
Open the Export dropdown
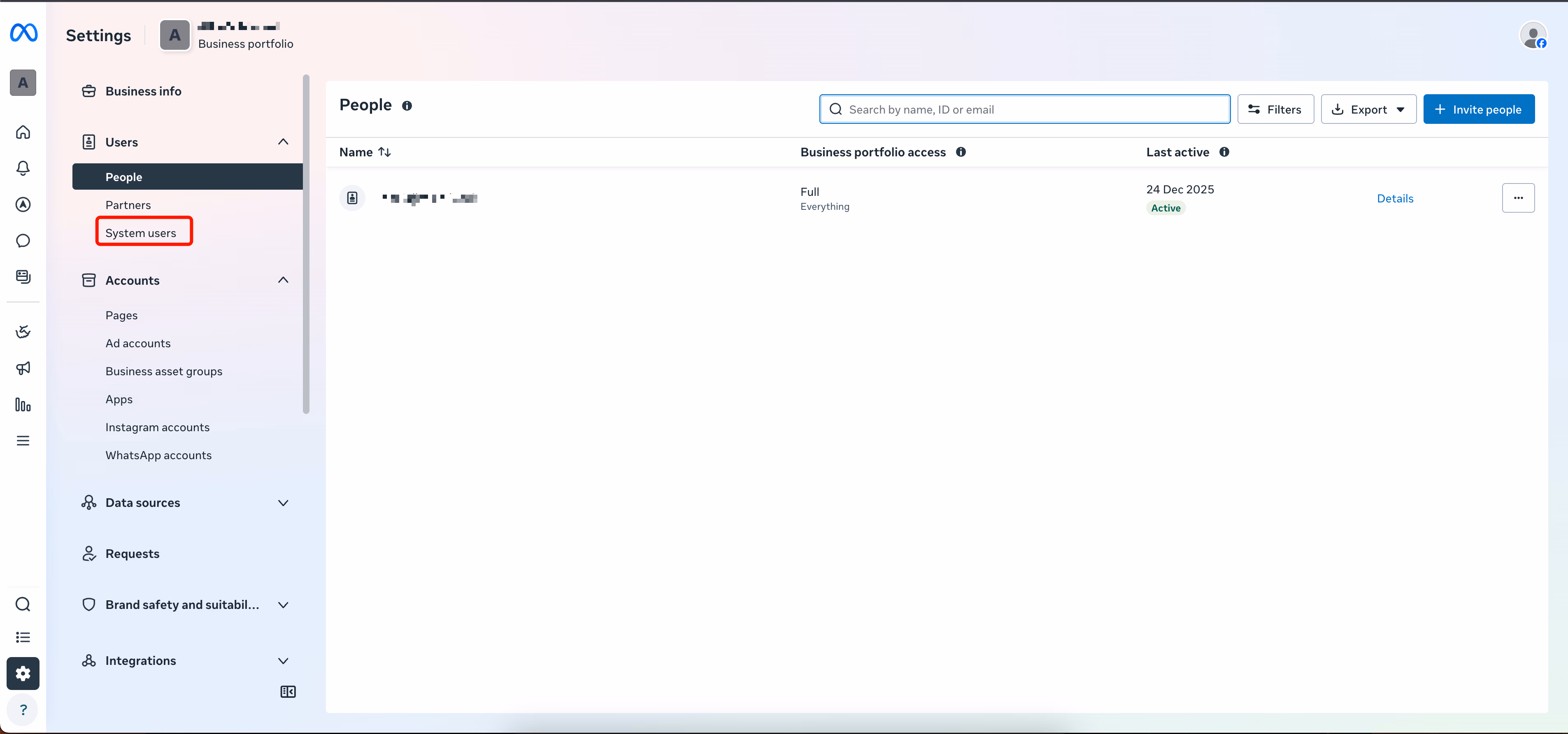click(x=1368, y=109)
